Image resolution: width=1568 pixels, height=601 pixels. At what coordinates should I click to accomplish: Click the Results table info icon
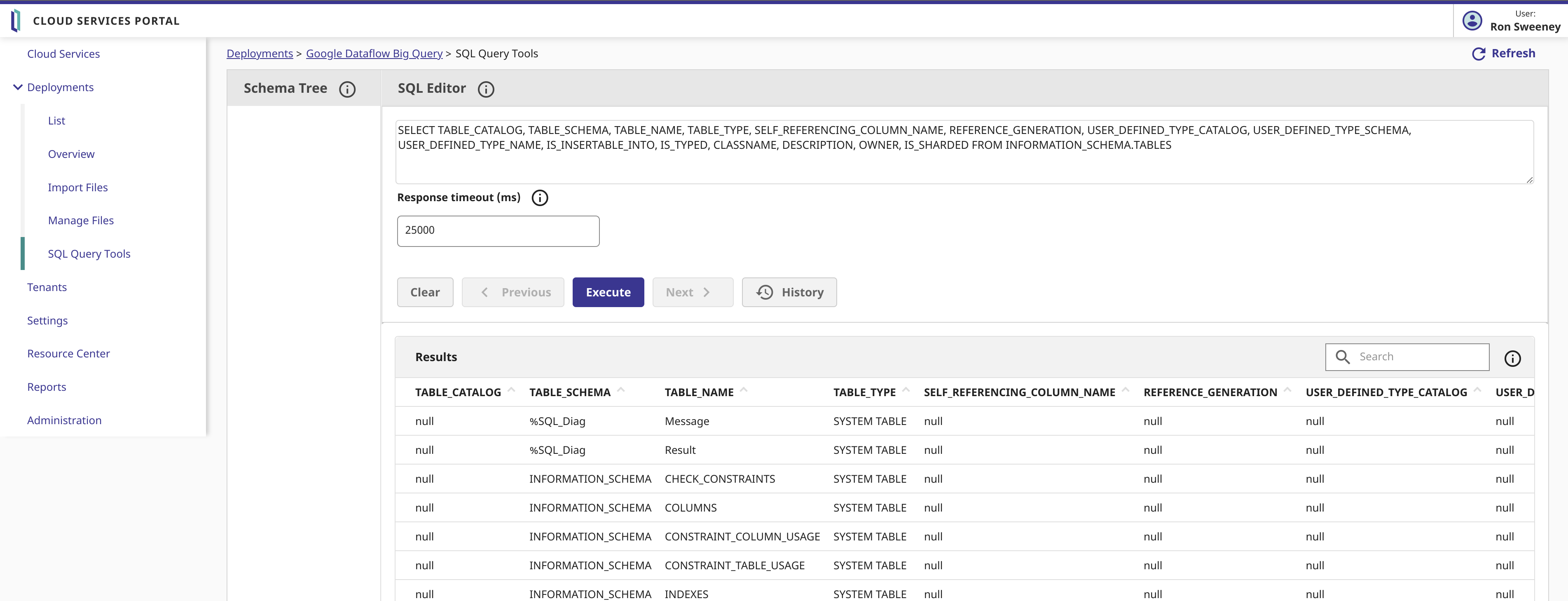(x=1512, y=358)
